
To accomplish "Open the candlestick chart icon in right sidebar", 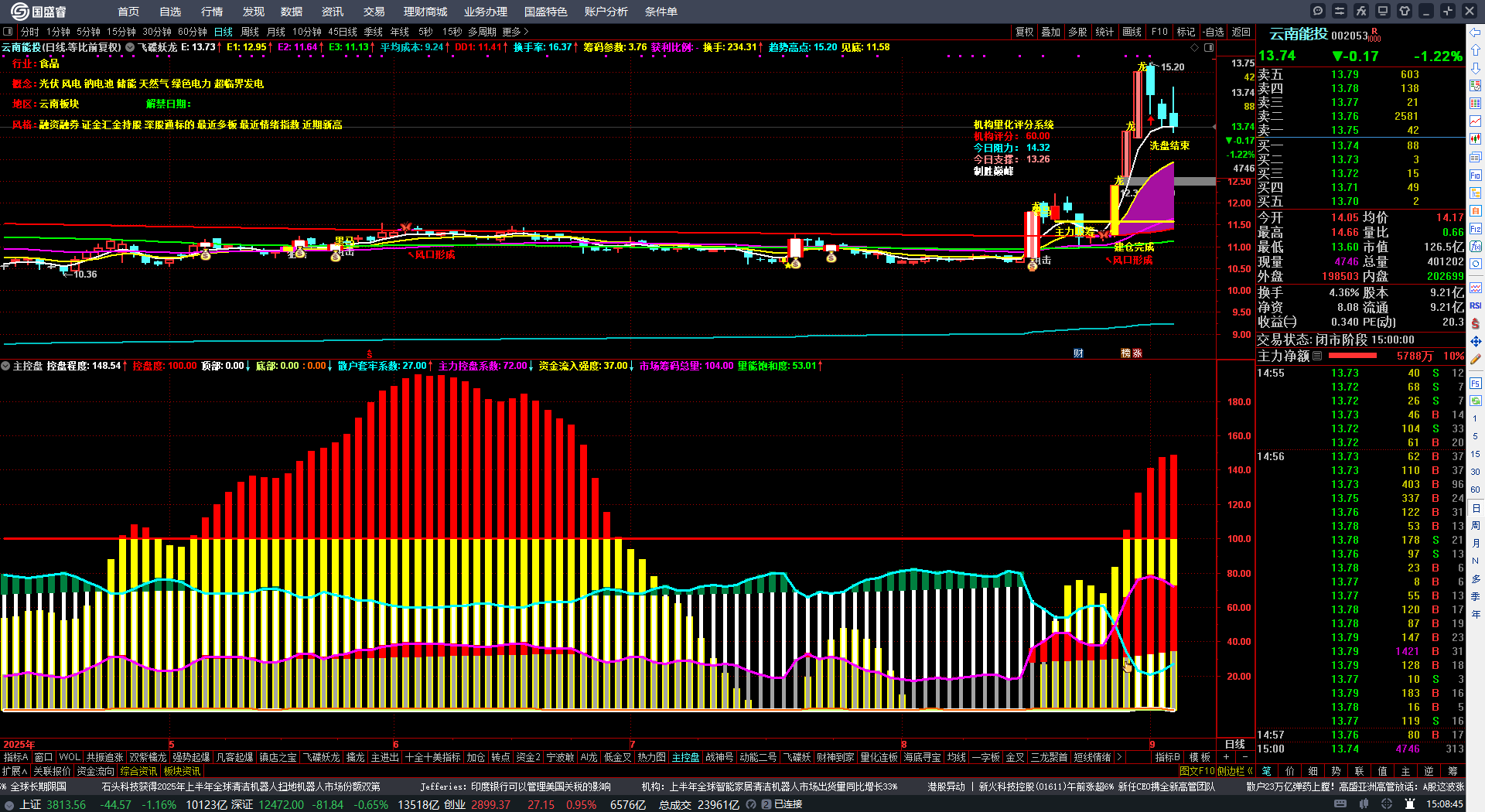I will pos(1476,139).
